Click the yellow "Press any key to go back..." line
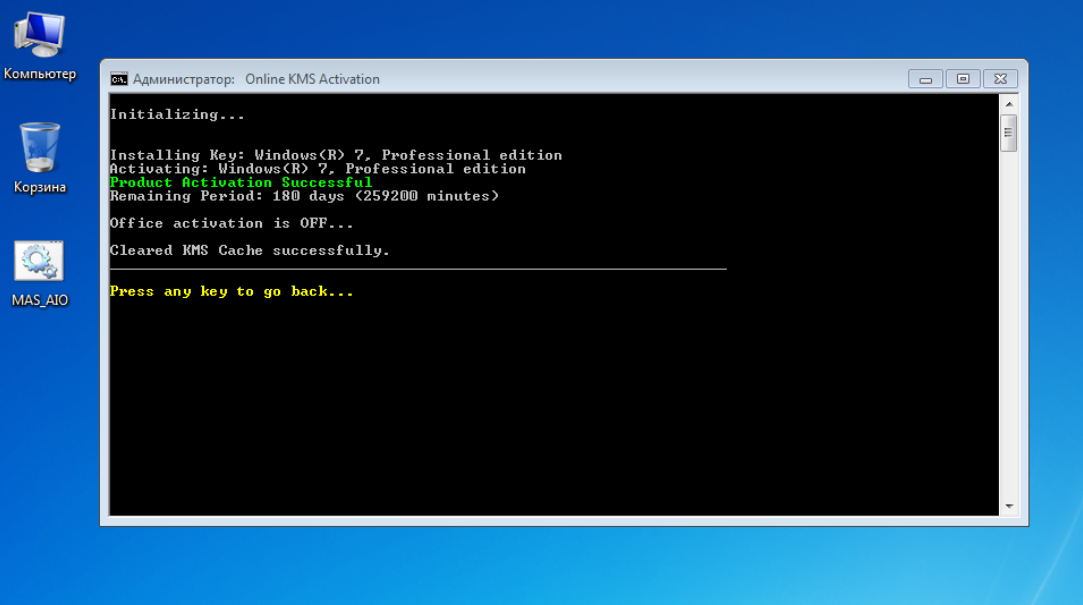 click(x=231, y=292)
